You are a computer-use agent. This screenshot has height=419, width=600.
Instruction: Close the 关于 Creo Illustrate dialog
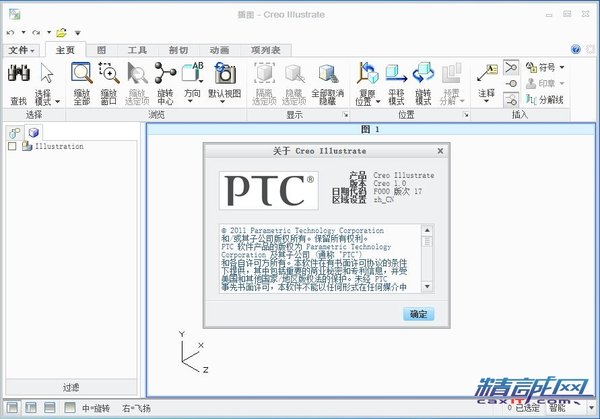(440, 151)
